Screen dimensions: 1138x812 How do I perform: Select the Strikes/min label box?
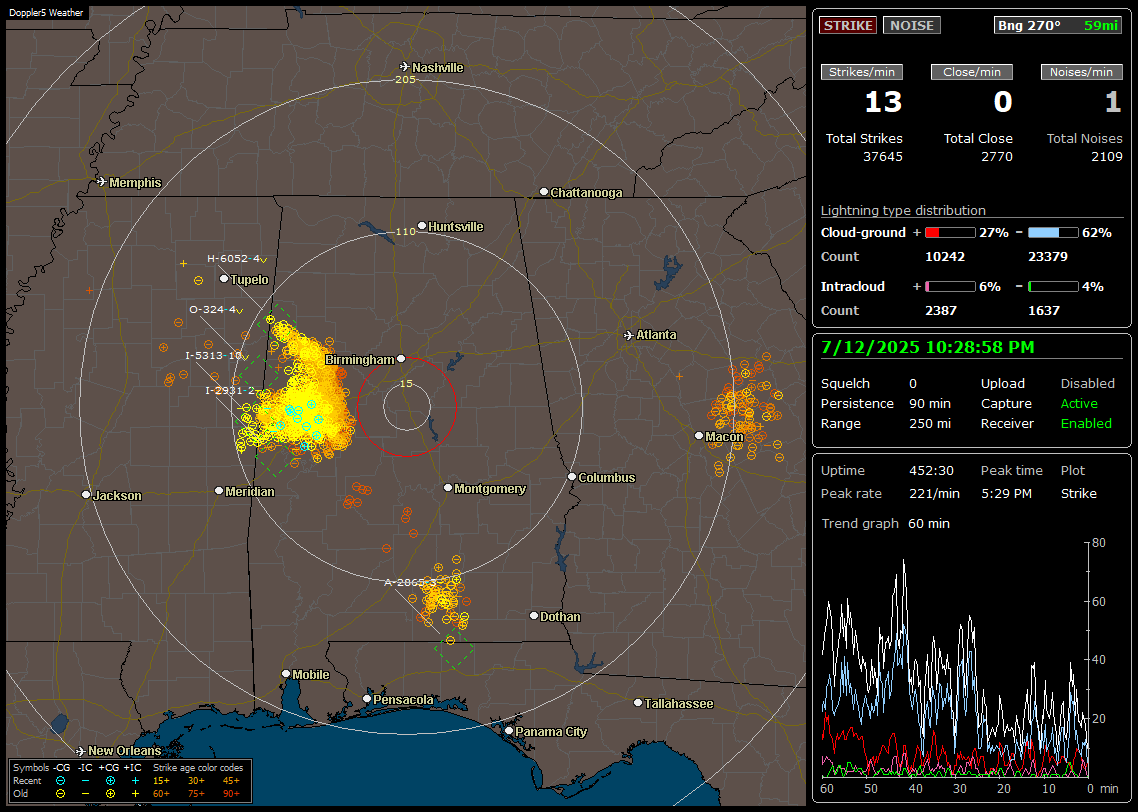tap(861, 72)
